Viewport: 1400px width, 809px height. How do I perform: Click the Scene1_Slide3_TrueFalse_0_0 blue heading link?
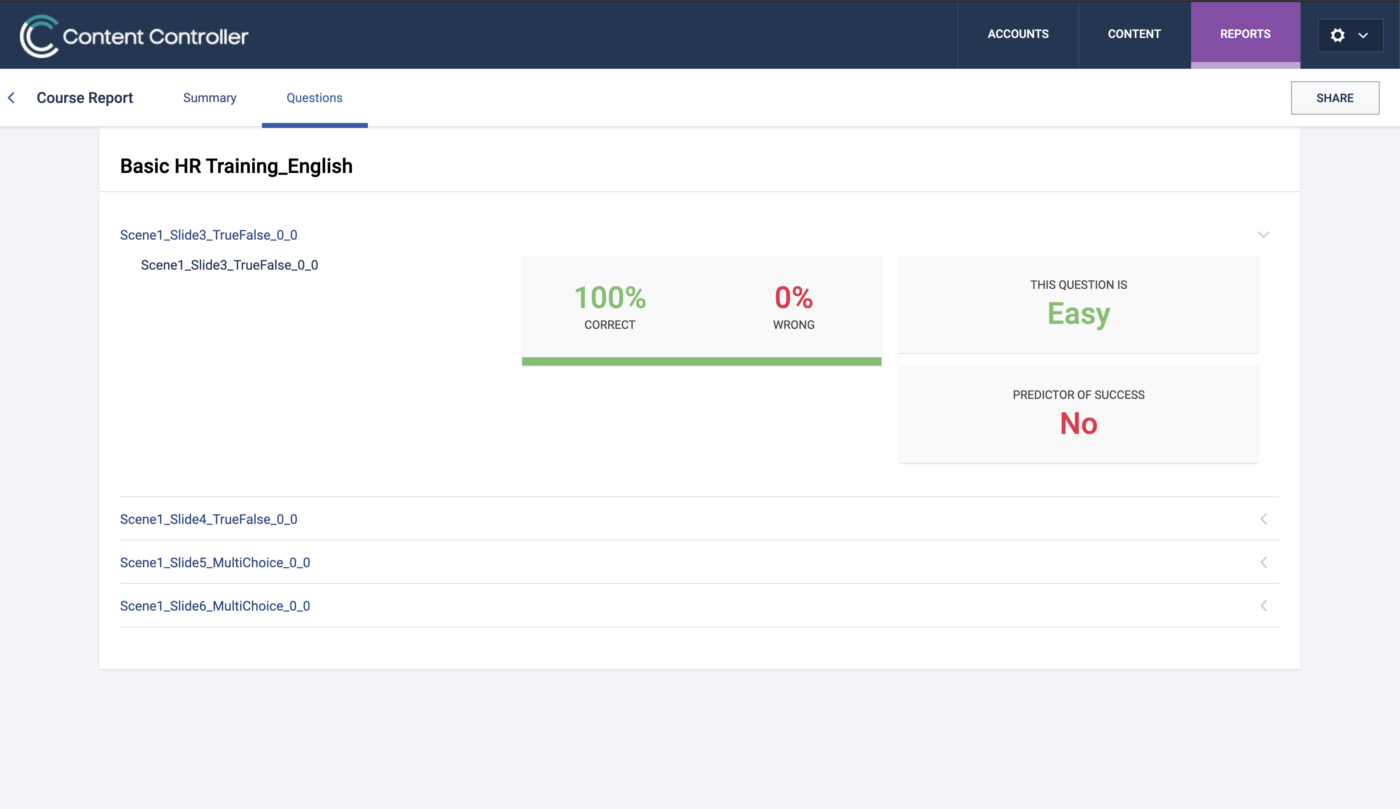tap(208, 235)
